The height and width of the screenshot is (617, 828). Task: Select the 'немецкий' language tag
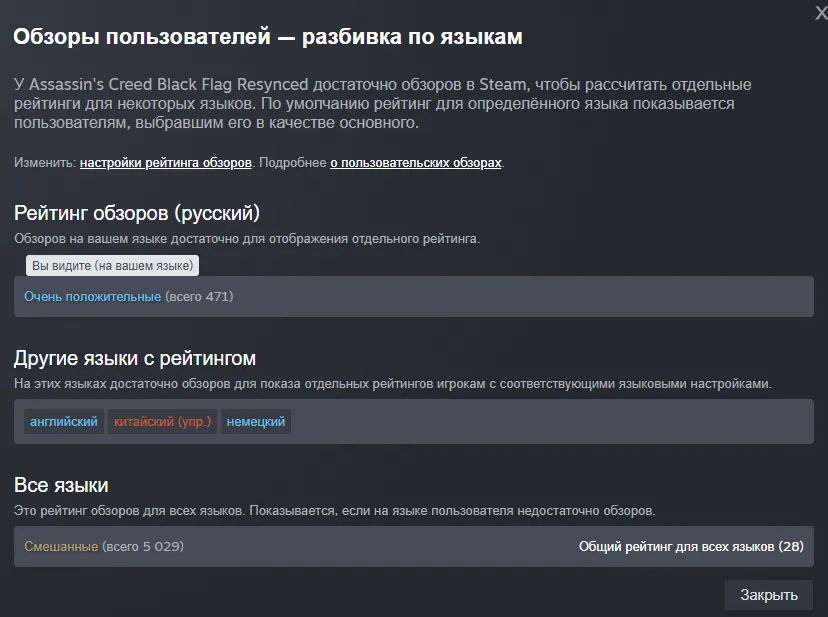pos(256,422)
